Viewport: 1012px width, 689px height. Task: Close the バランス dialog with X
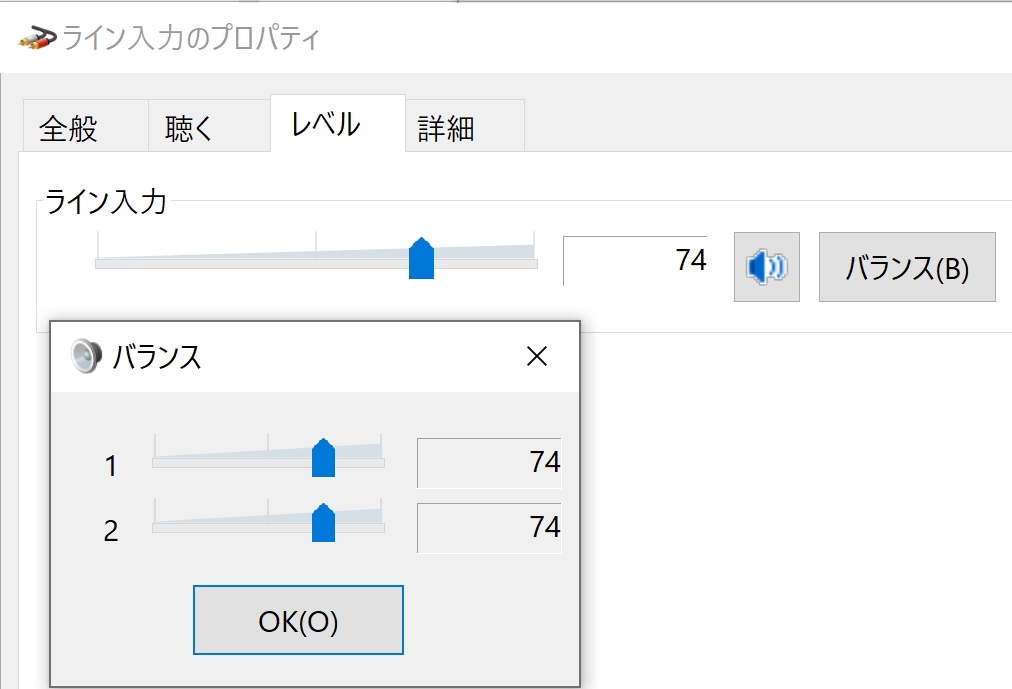(x=537, y=356)
